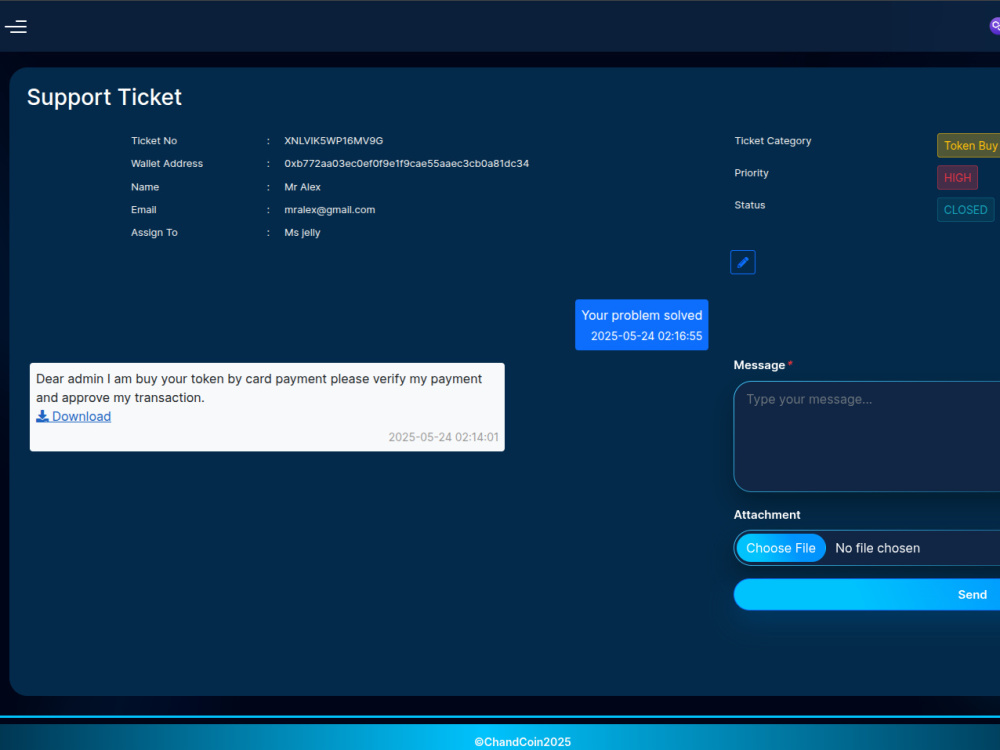1000x750 pixels.
Task: Click the email mralex@gmail.com
Action: click(330, 210)
